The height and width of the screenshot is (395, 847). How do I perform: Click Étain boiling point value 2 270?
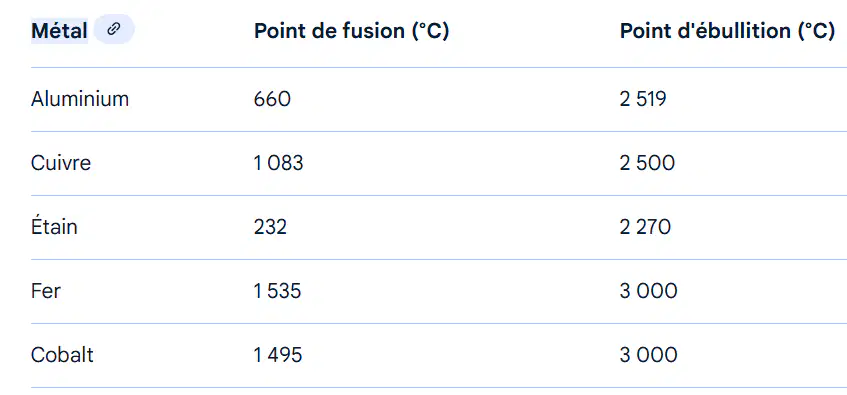(645, 227)
